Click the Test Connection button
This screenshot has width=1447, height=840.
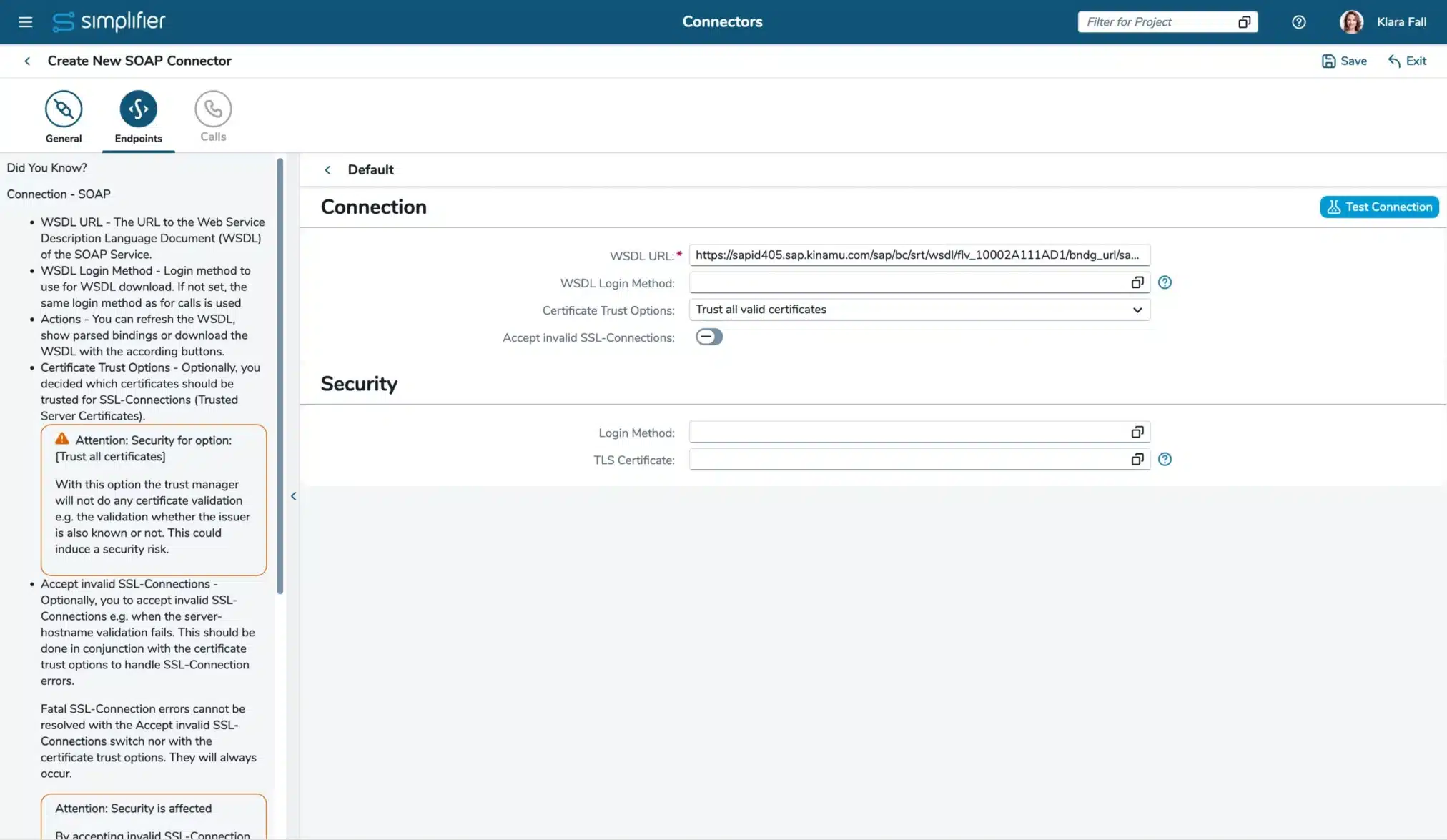click(x=1378, y=207)
